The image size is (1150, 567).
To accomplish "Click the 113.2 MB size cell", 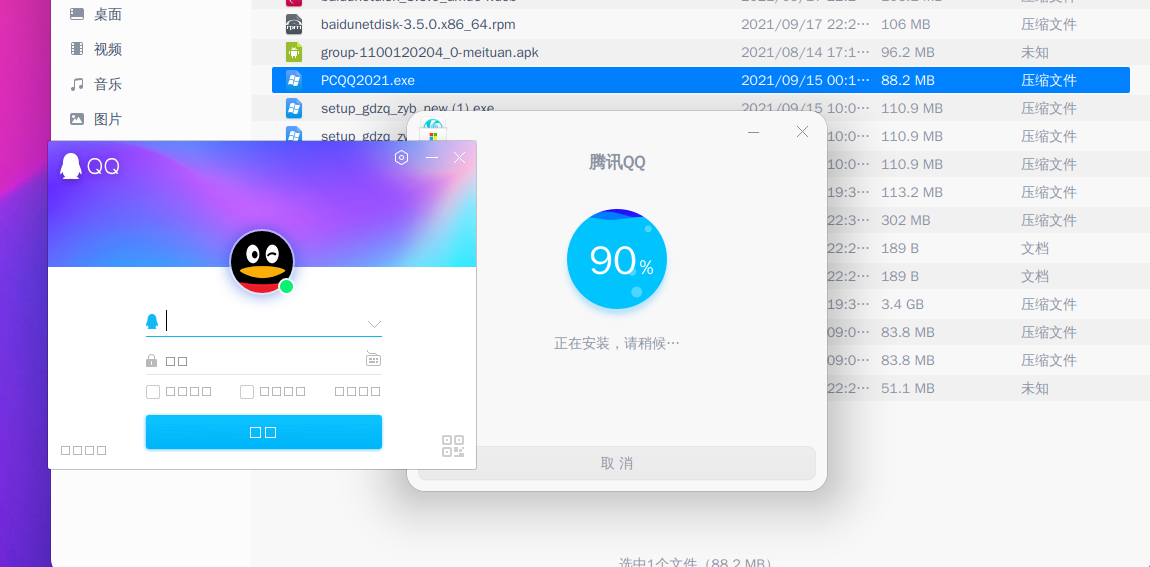I will (912, 192).
